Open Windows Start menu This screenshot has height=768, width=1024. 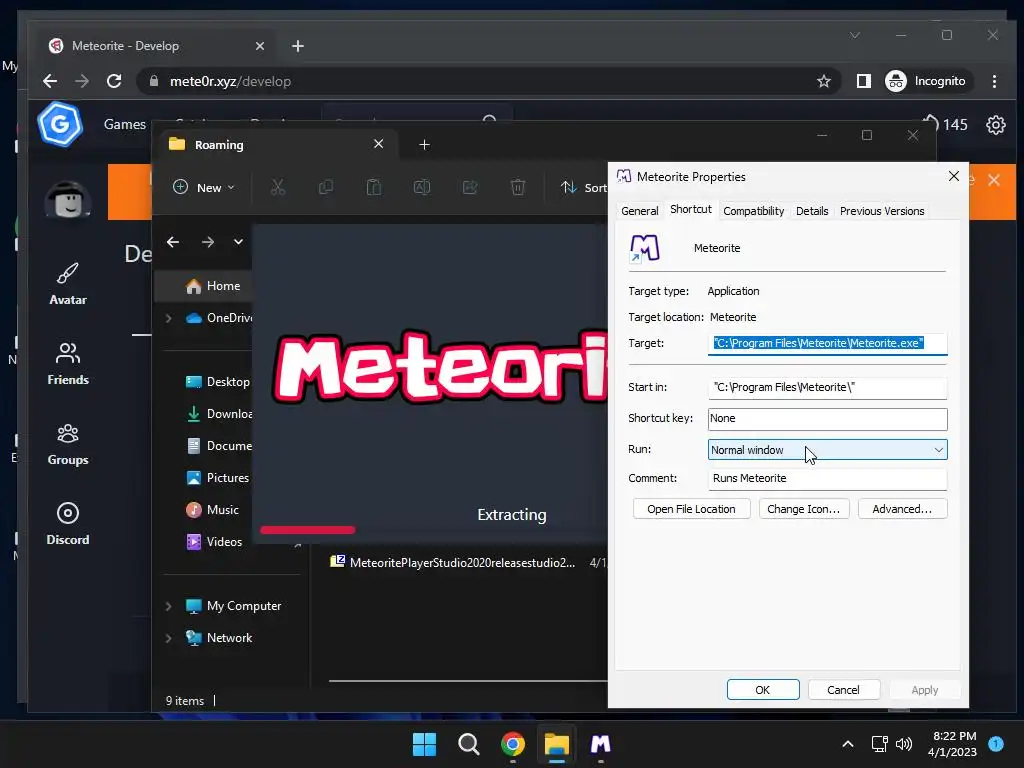(x=424, y=744)
